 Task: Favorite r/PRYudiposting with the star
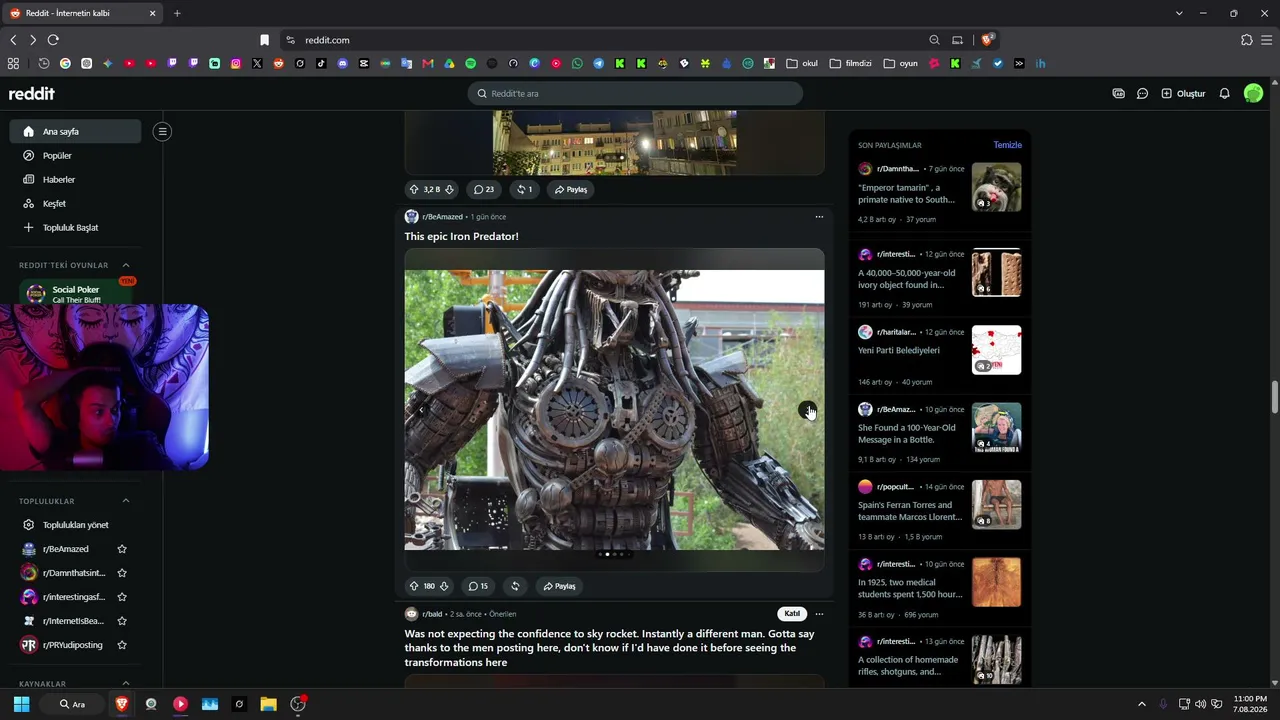click(122, 645)
